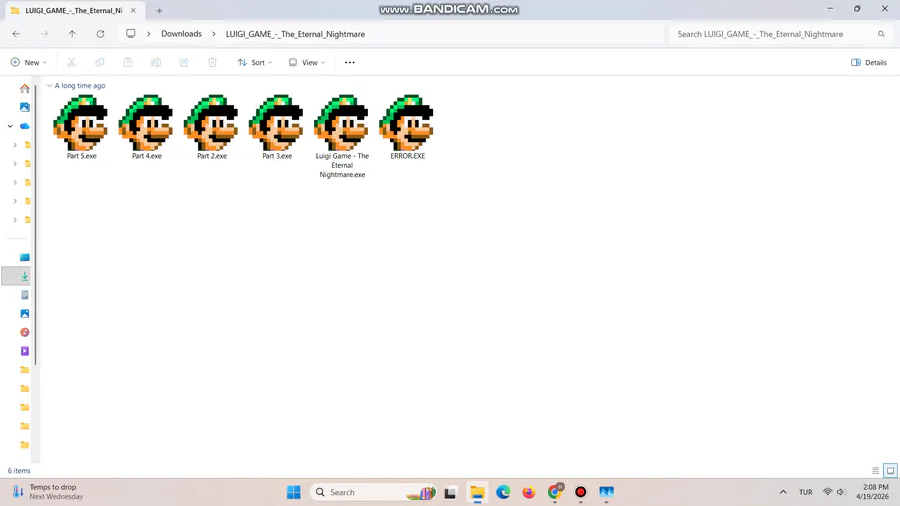
Task: Click the Share toolbar icon
Action: click(x=184, y=62)
